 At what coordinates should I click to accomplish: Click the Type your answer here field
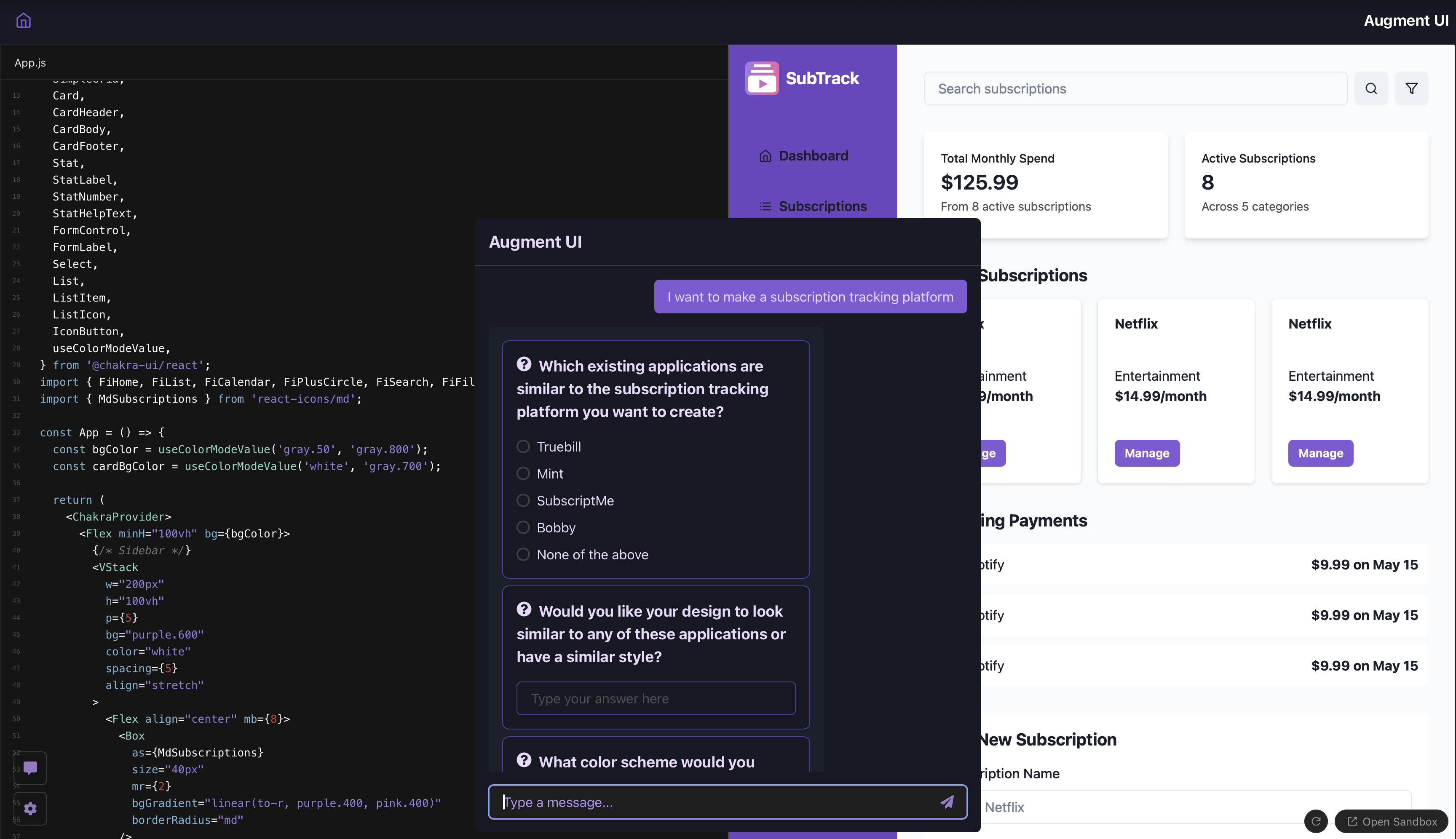(656, 698)
